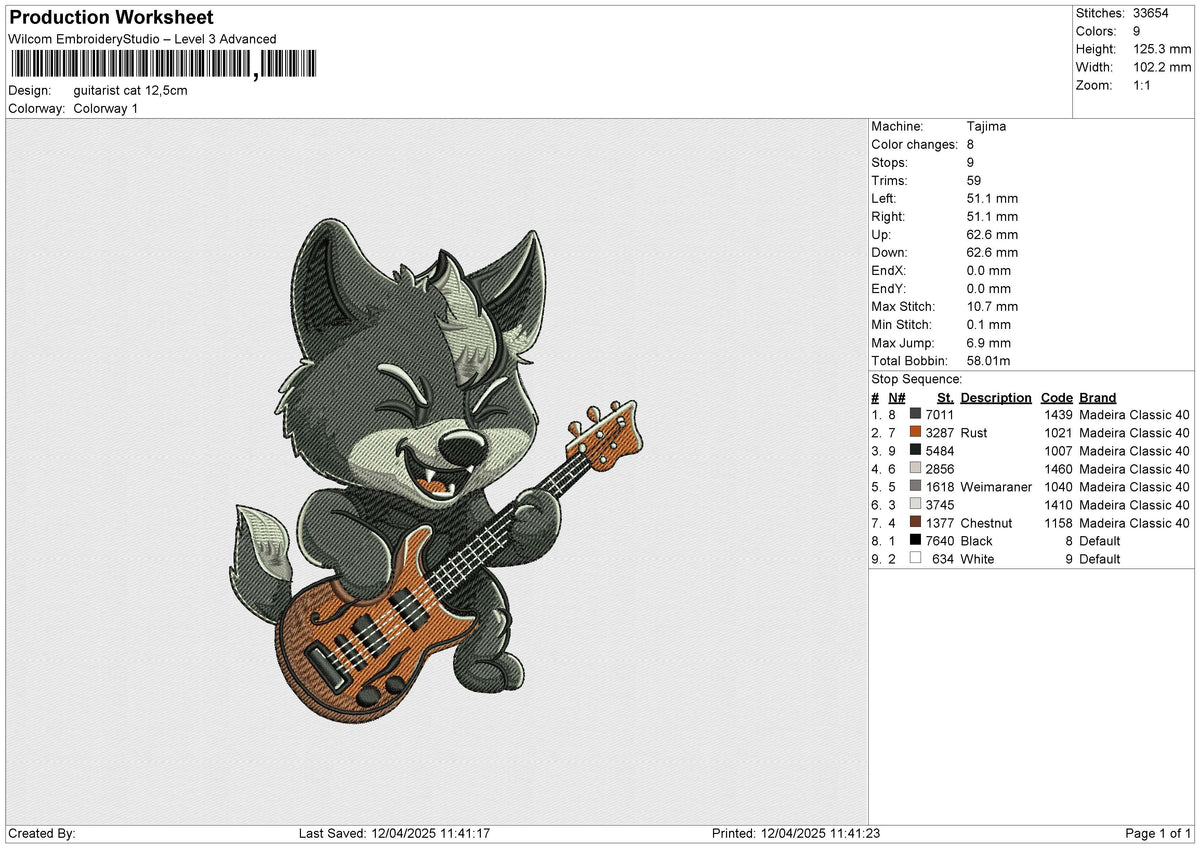
Task: Click the Black color swatch
Action: tap(915, 541)
